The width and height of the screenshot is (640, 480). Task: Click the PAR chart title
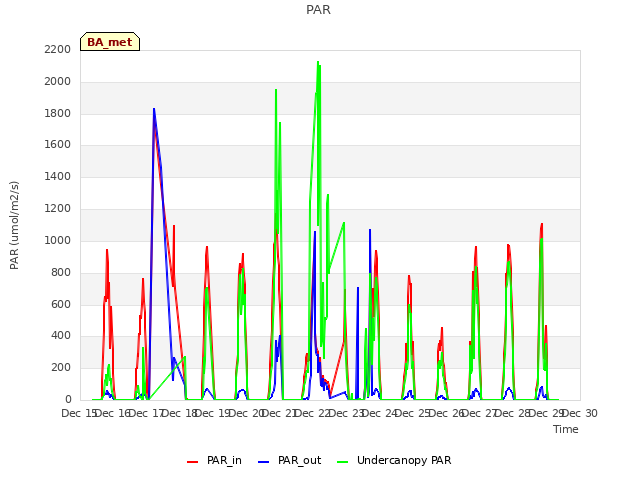[x=318, y=9]
